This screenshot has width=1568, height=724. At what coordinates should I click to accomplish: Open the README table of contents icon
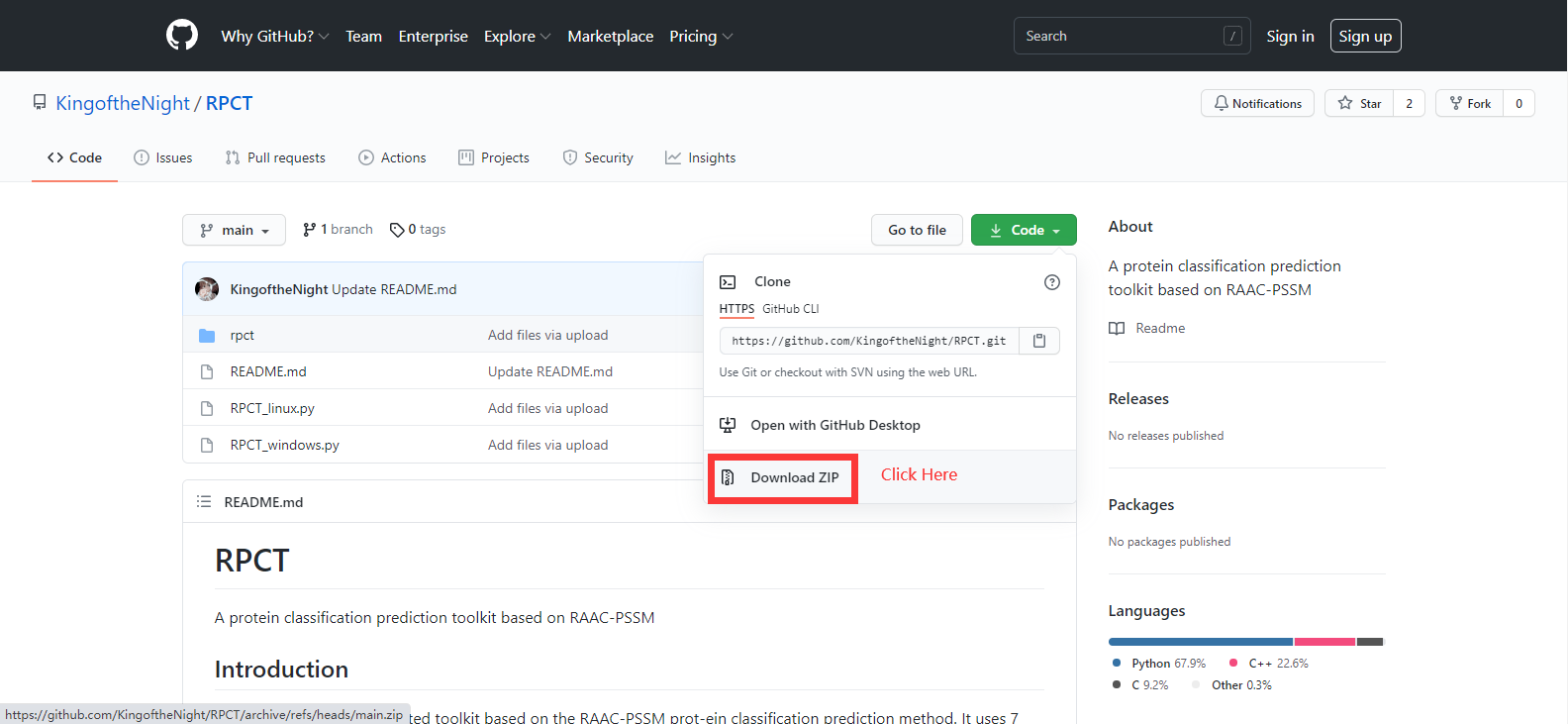coord(204,502)
